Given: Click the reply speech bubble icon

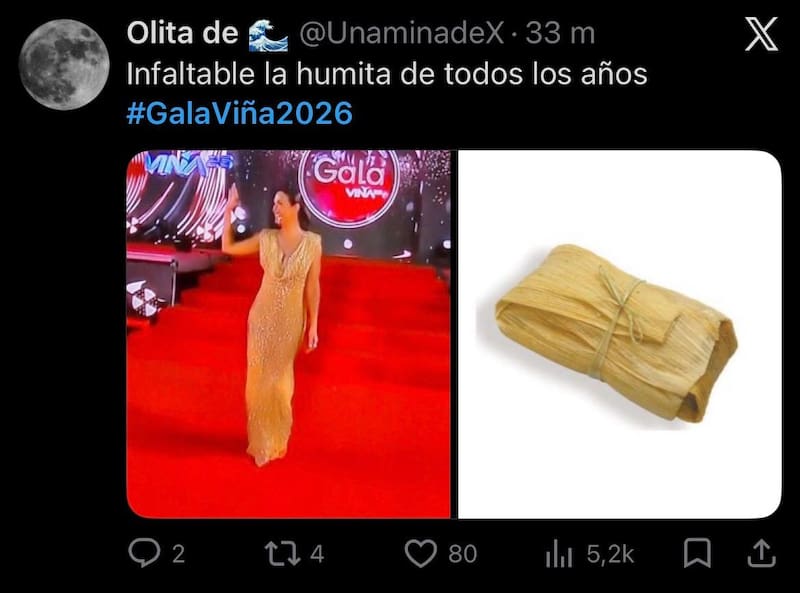Looking at the screenshot, I should point(144,553).
